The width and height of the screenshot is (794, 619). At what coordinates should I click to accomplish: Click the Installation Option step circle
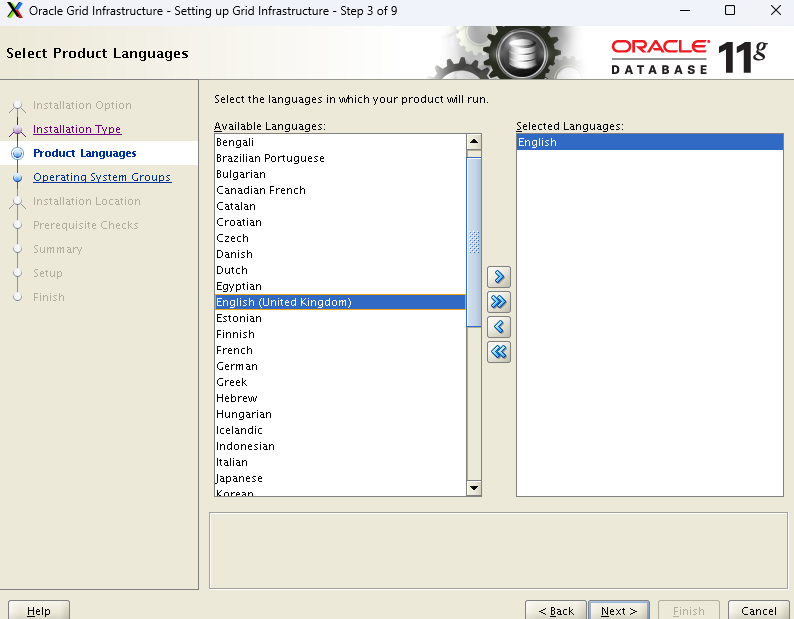point(17,105)
